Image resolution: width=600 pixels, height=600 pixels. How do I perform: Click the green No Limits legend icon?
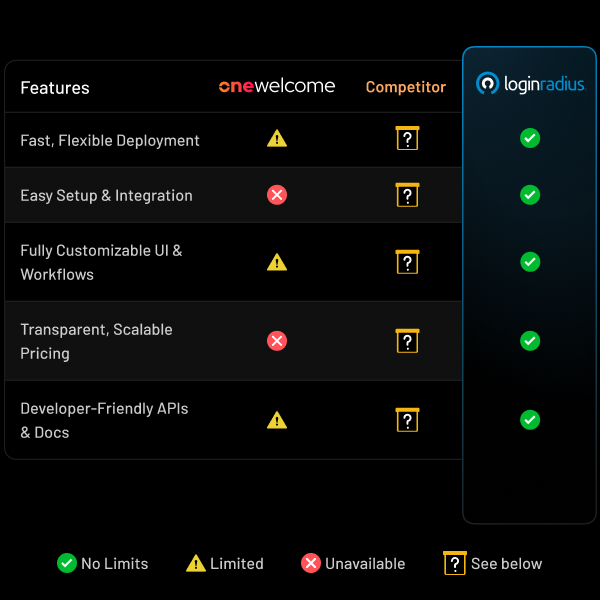[x=67, y=563]
